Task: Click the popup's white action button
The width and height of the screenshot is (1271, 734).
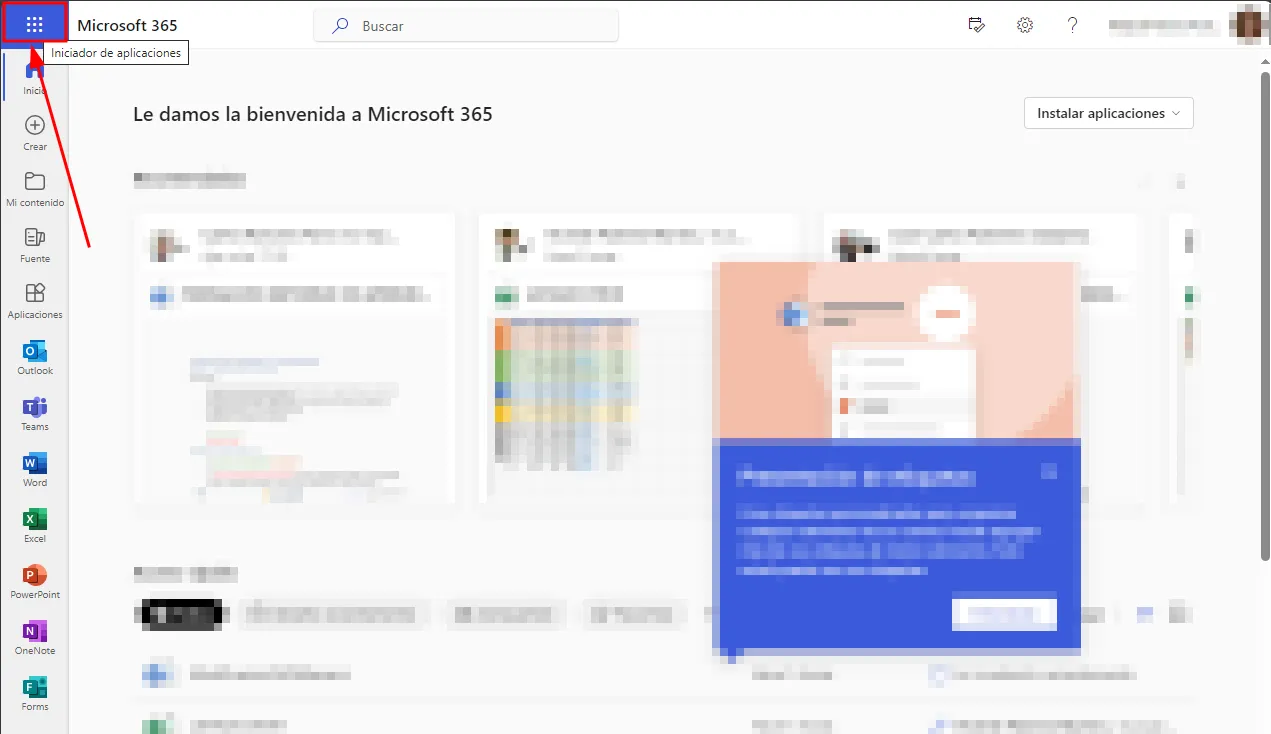Action: point(1004,614)
